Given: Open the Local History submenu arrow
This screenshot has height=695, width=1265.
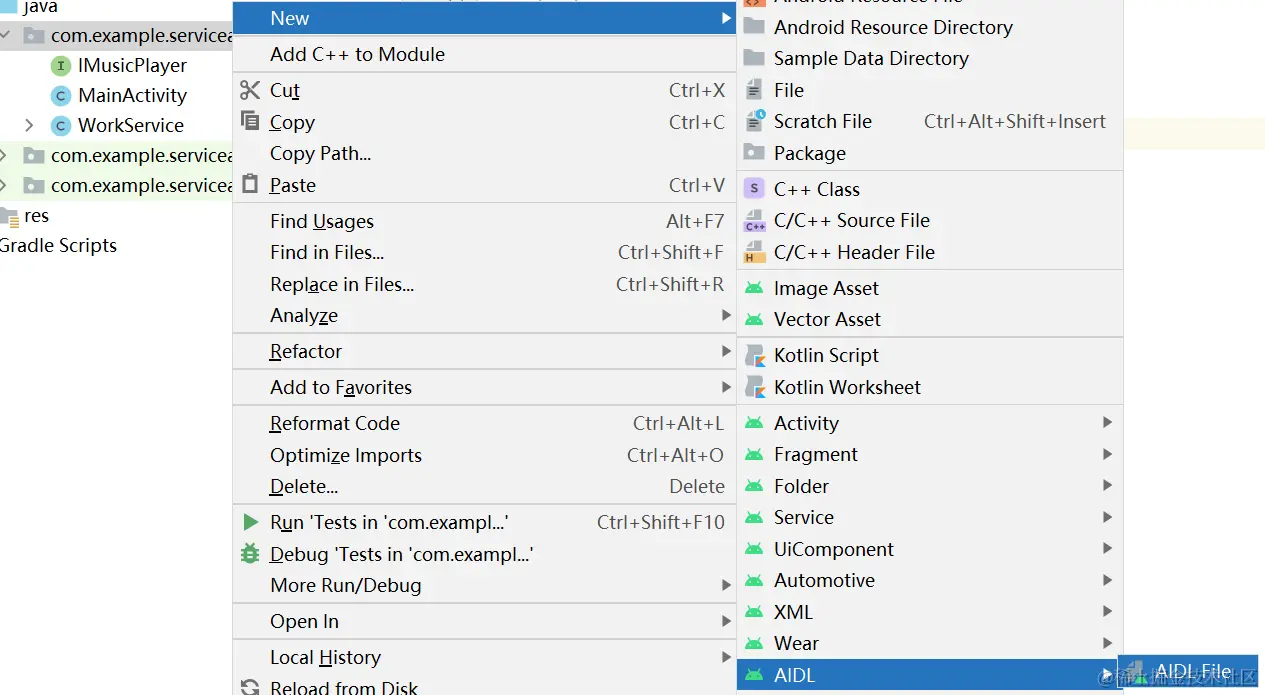Looking at the screenshot, I should (x=726, y=657).
